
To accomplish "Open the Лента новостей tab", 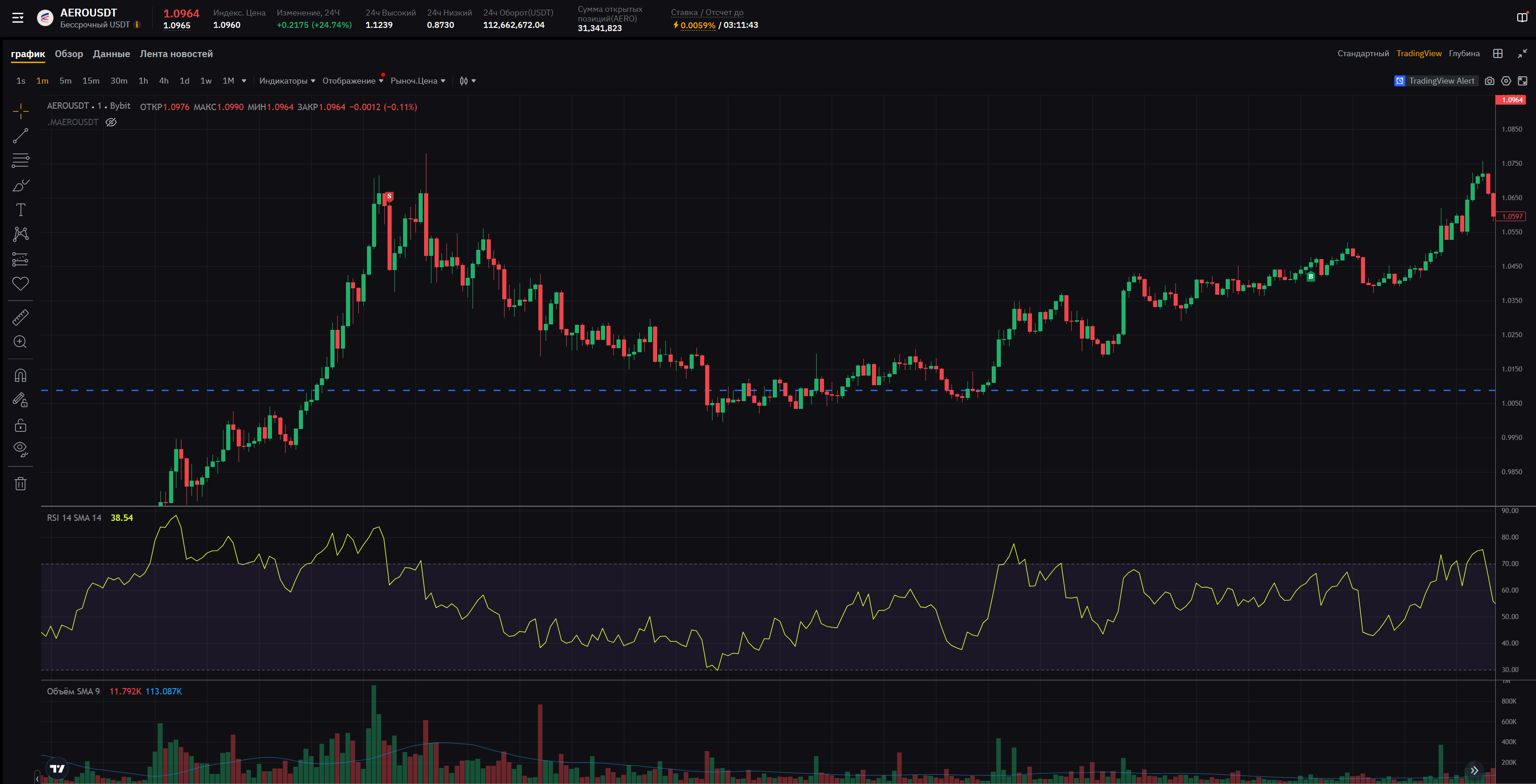I will [x=176, y=53].
